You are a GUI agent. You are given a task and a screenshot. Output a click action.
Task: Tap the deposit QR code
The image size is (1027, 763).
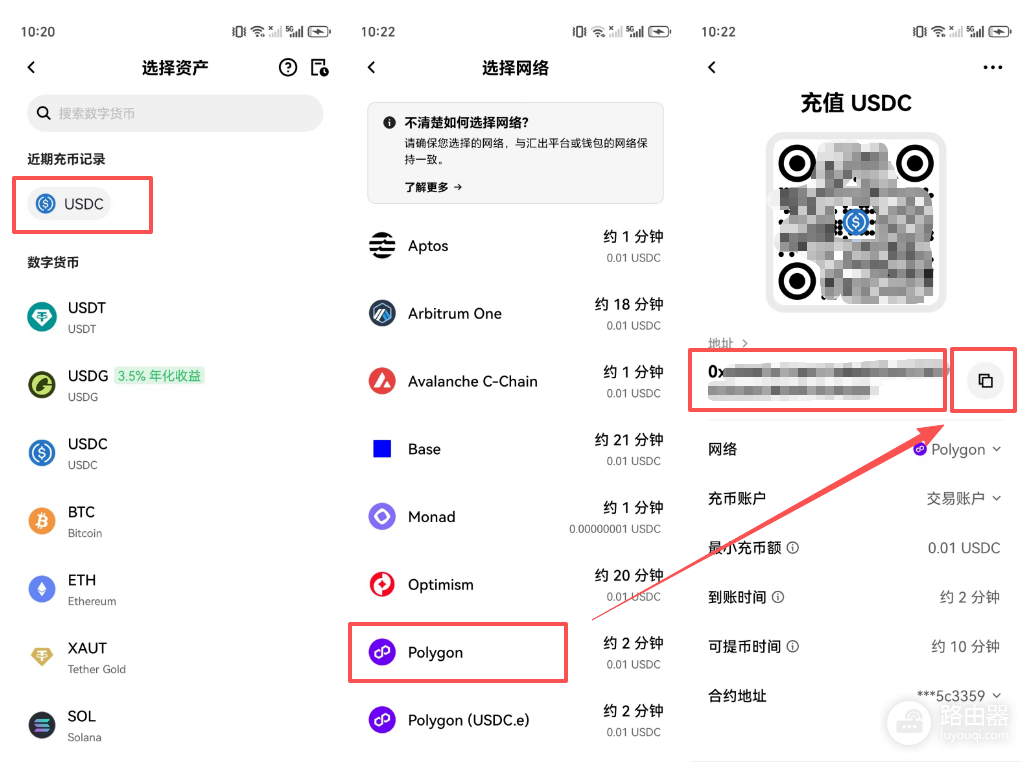855,222
